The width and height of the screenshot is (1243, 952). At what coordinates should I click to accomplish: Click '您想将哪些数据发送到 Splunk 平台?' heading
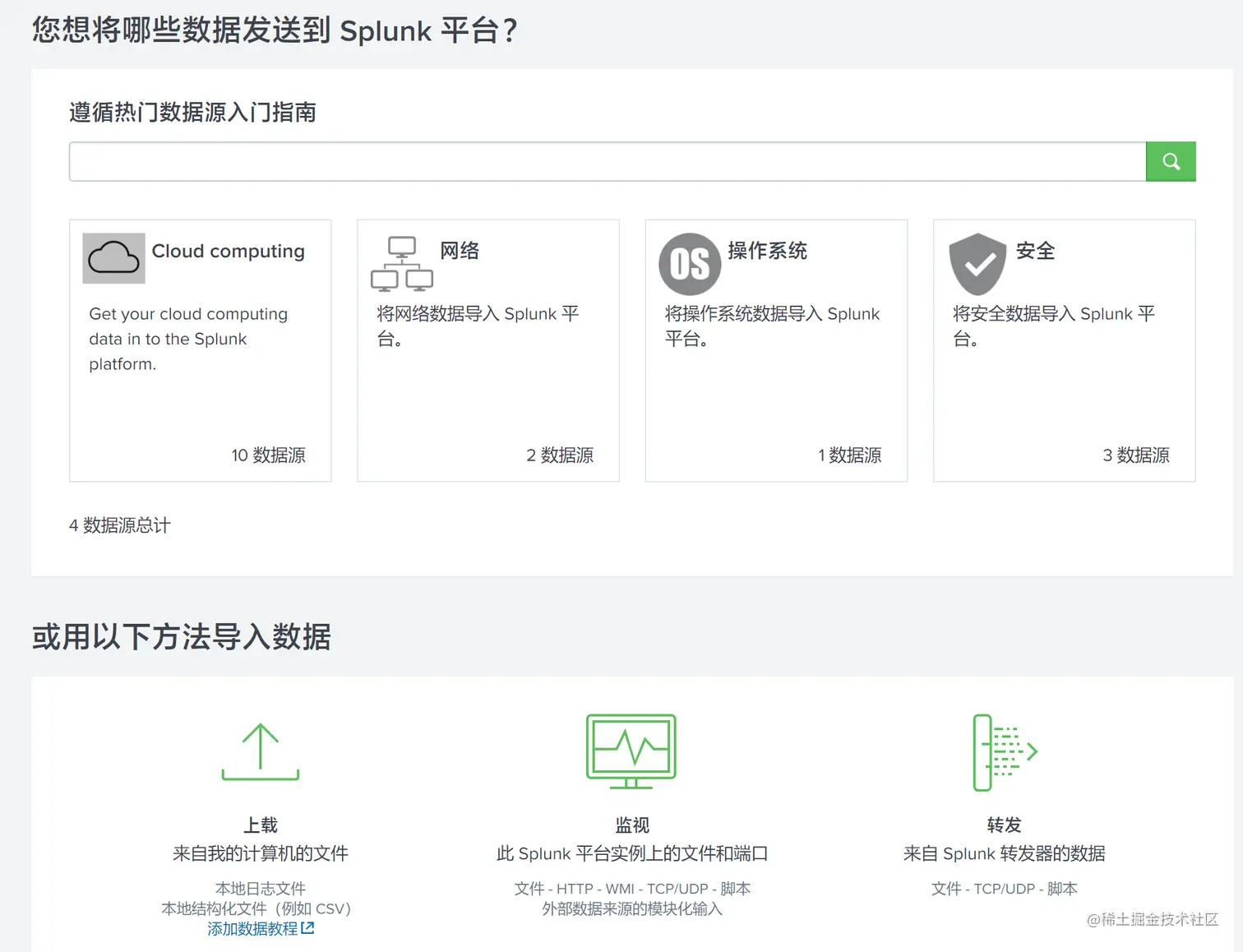pos(275,30)
